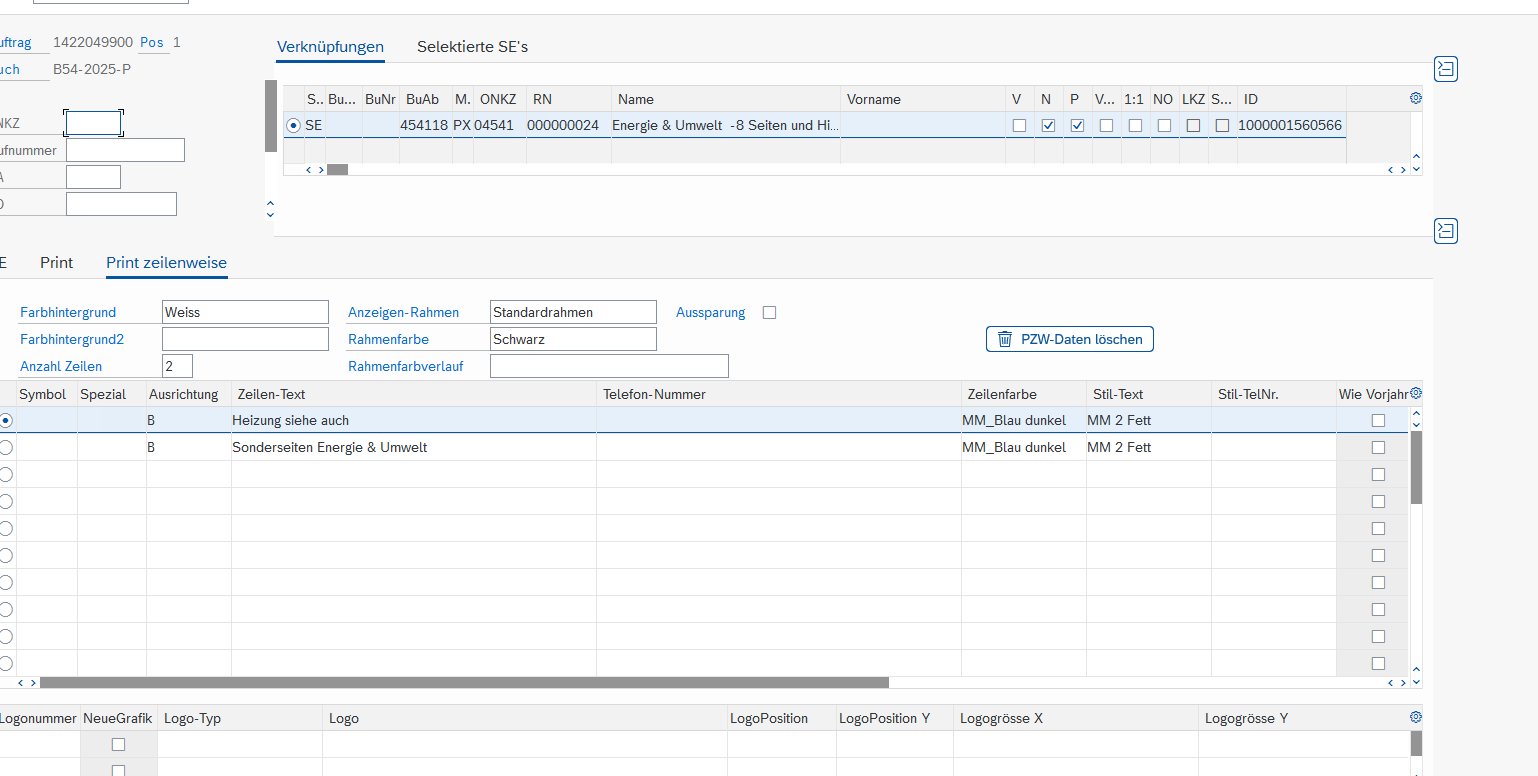The height and width of the screenshot is (776, 1538).
Task: Click the horizontal scrollbar of the Zeilen-Text table
Action: coord(464,682)
